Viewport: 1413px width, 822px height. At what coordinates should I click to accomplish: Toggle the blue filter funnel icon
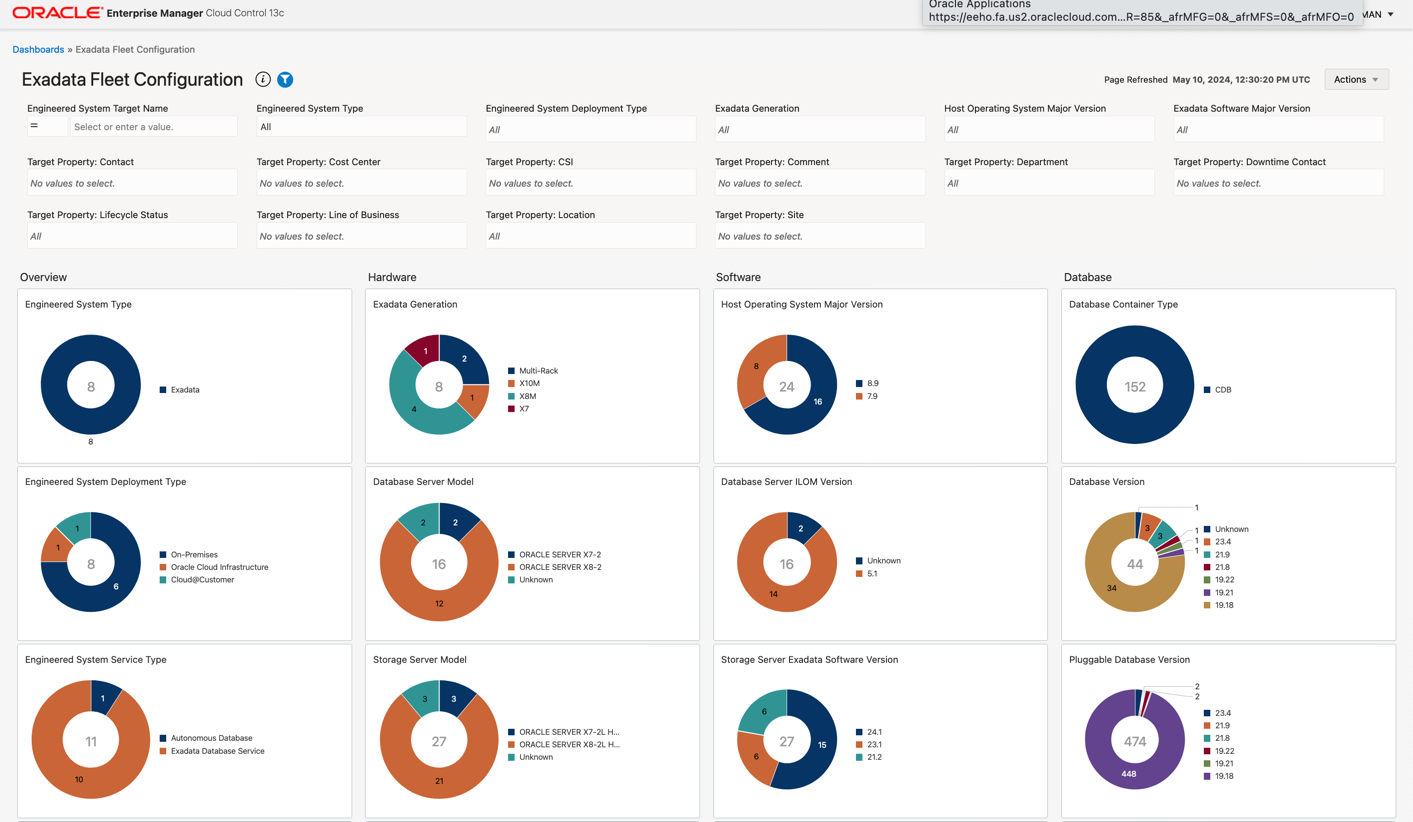[285, 79]
